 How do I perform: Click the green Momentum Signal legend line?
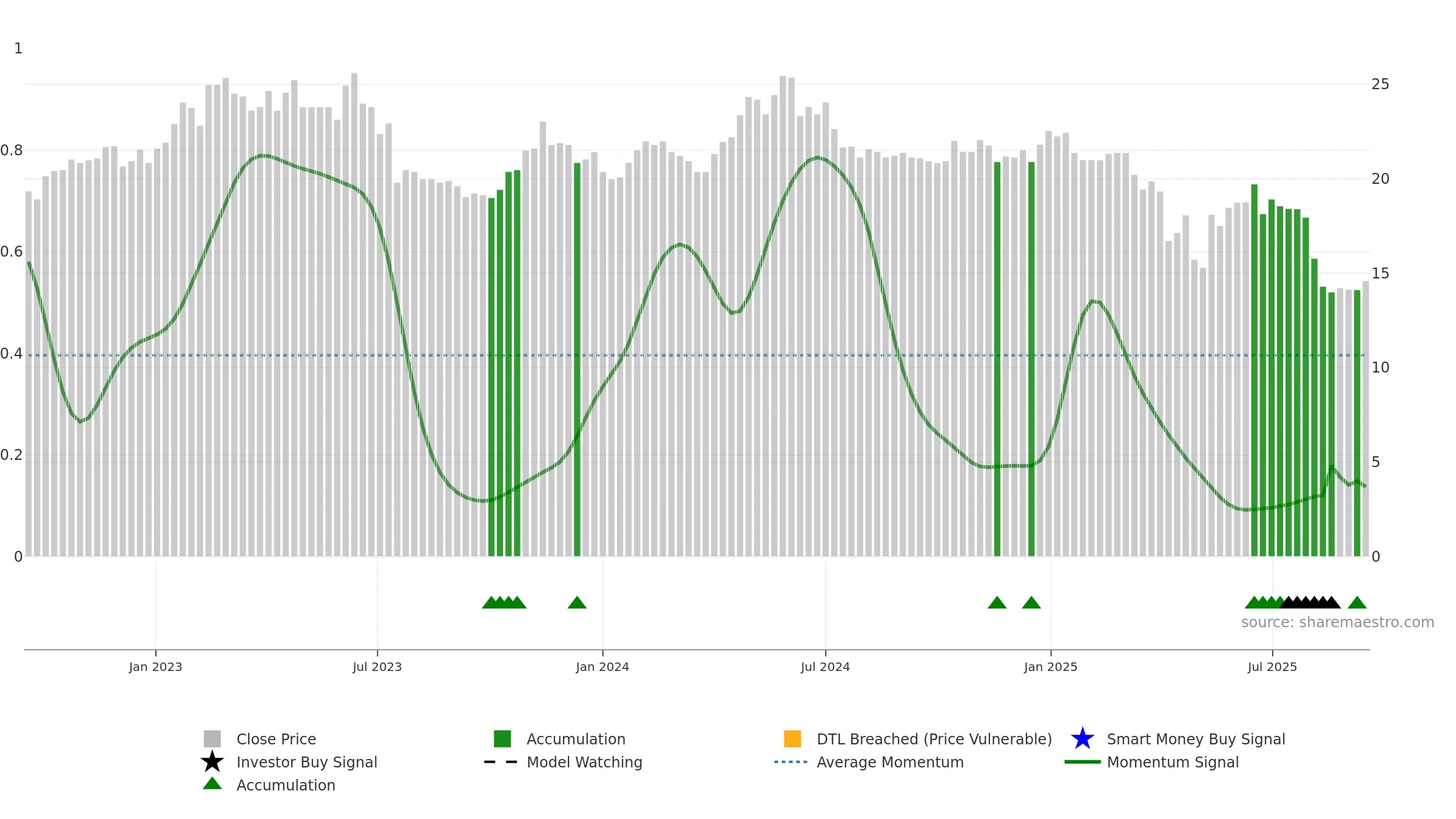click(x=1082, y=762)
